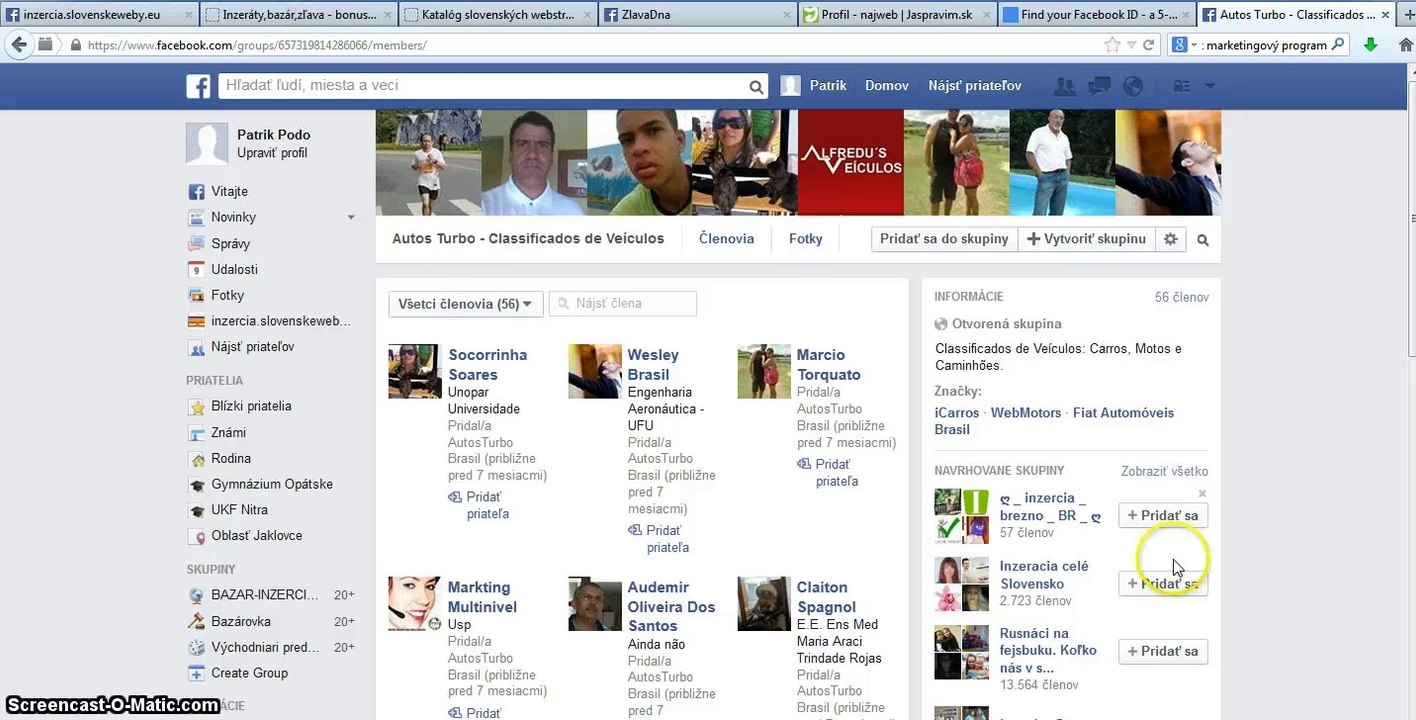Click the green downloads arrow icon
Viewport: 1416px width, 720px height.
[1370, 45]
